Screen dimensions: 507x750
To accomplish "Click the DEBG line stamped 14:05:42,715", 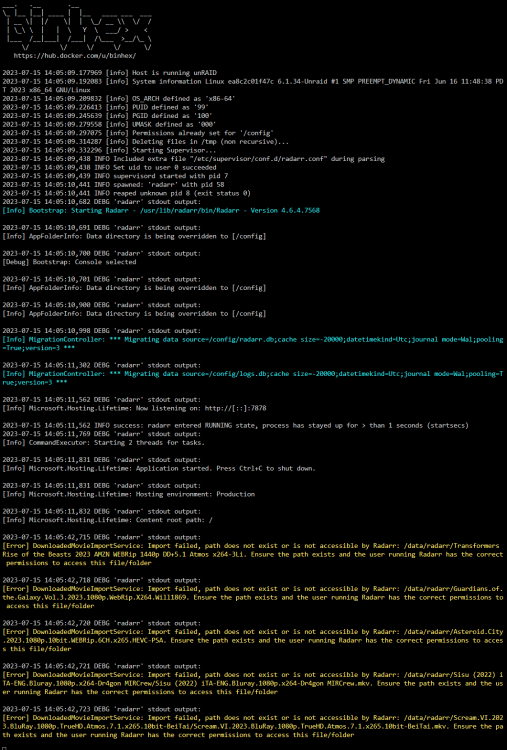I will point(101,538).
